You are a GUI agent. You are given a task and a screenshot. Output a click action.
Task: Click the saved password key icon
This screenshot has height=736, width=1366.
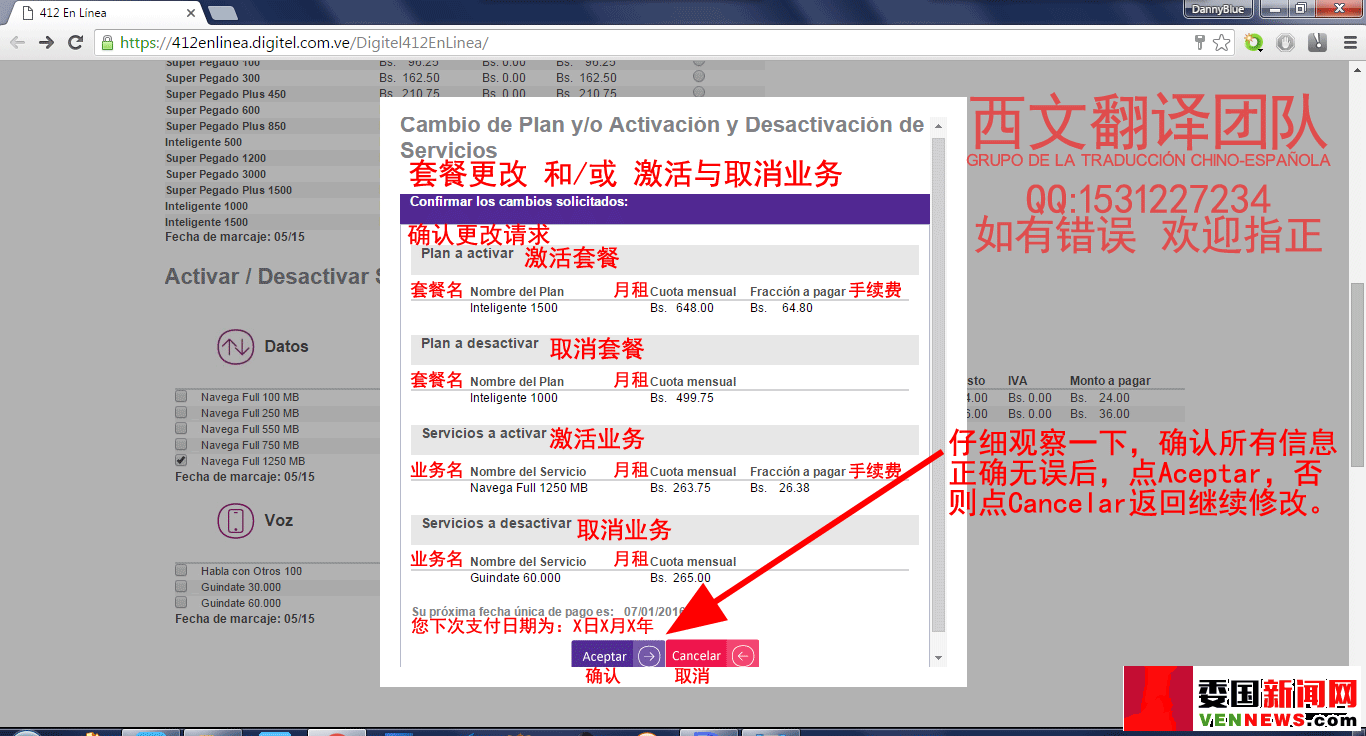[x=1200, y=42]
